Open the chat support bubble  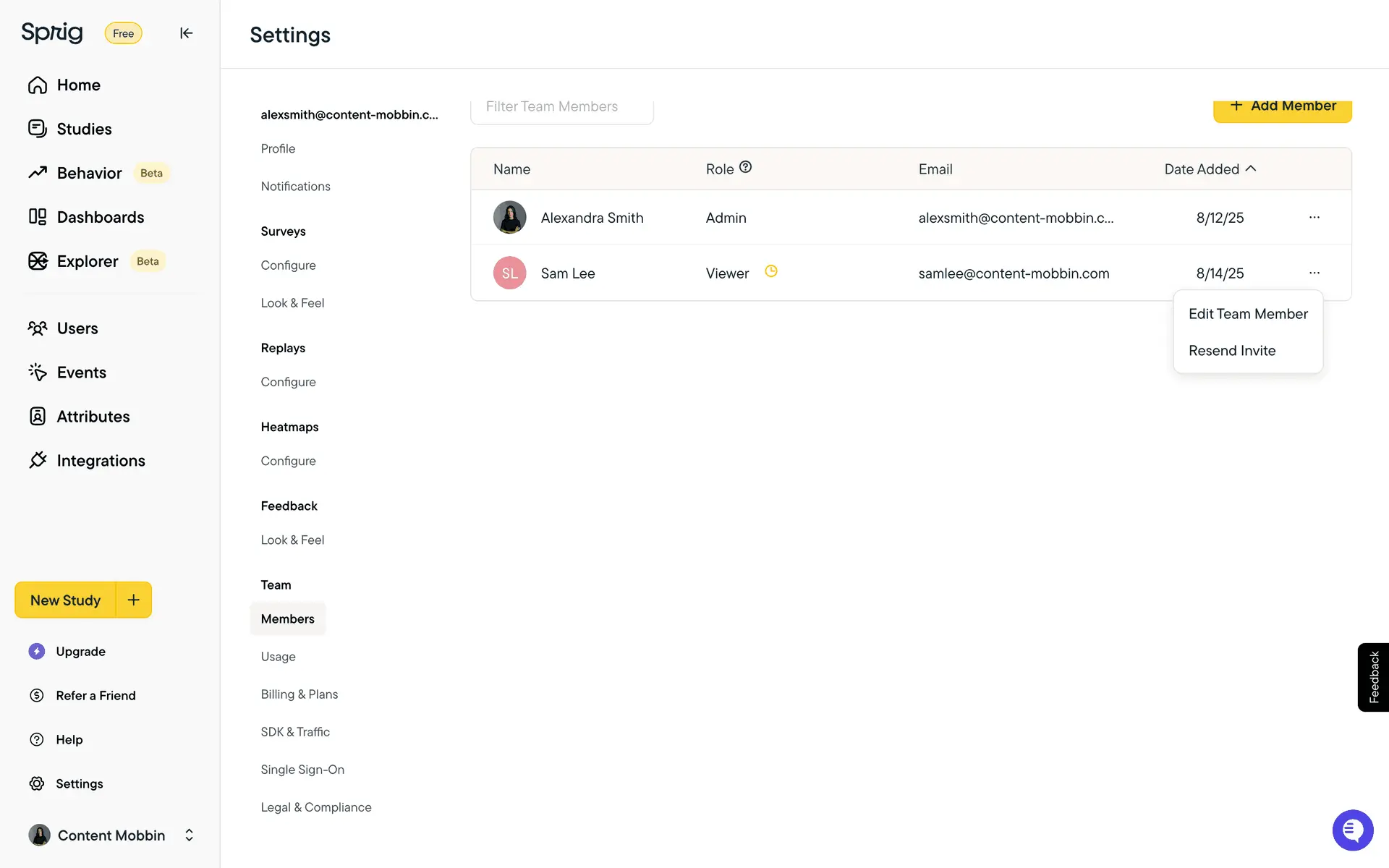1352,830
